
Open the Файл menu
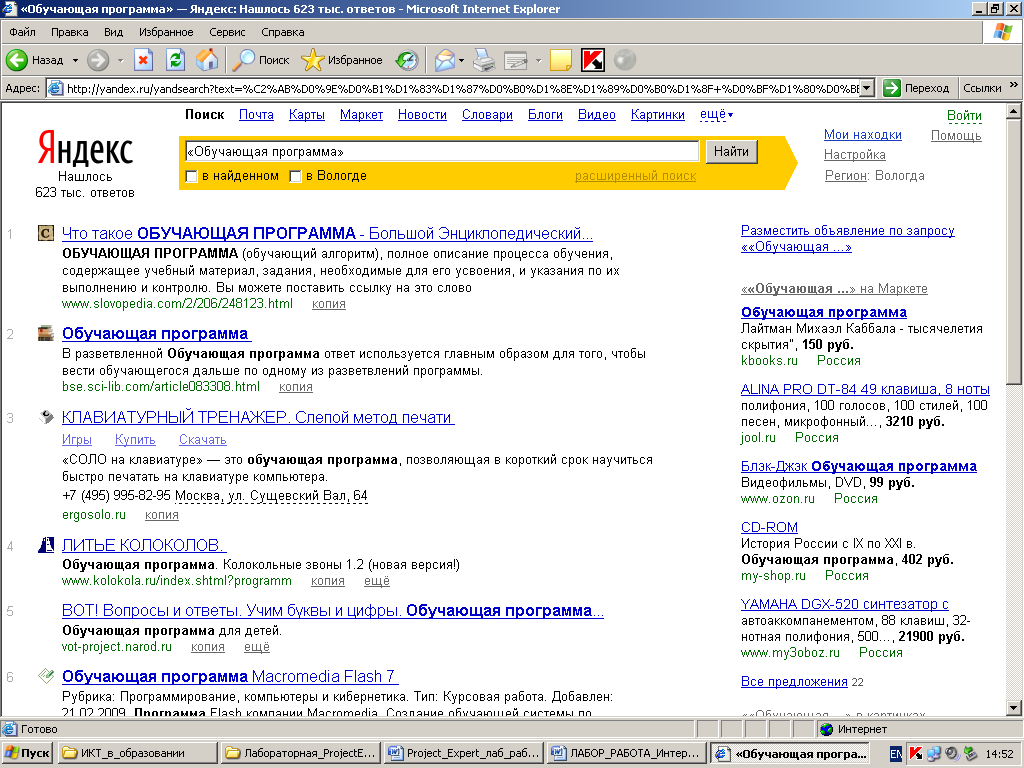[x=22, y=32]
